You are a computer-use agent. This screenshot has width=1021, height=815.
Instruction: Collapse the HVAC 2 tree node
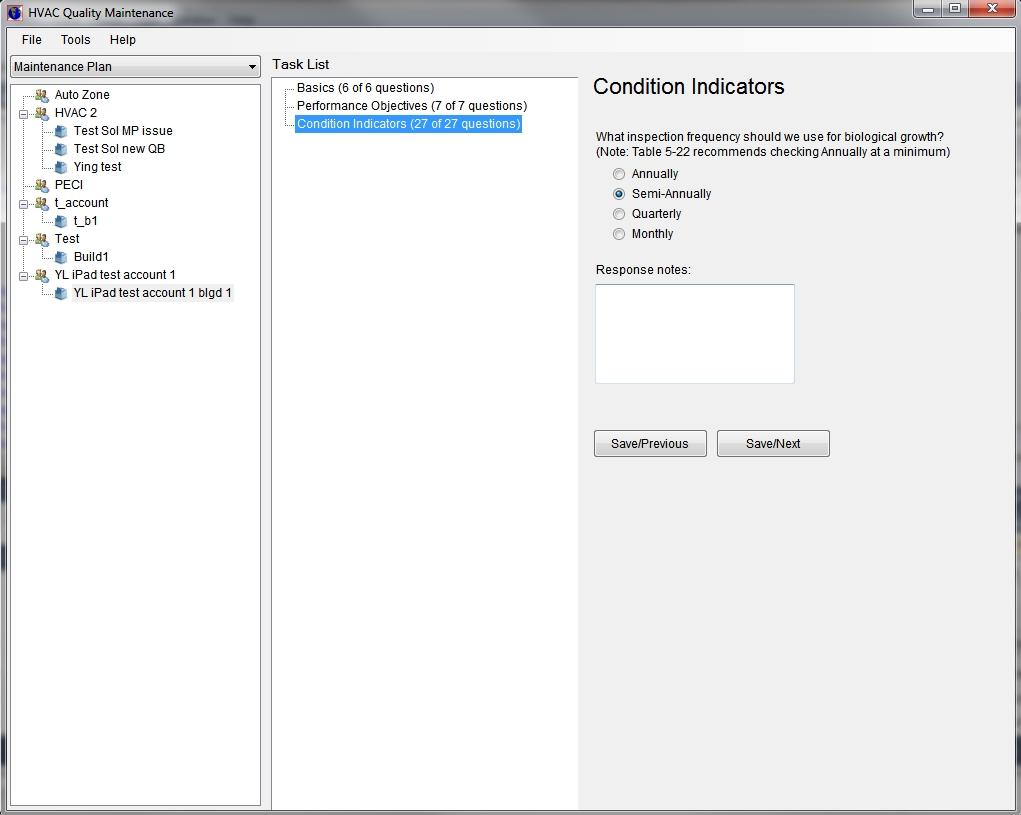23,114
